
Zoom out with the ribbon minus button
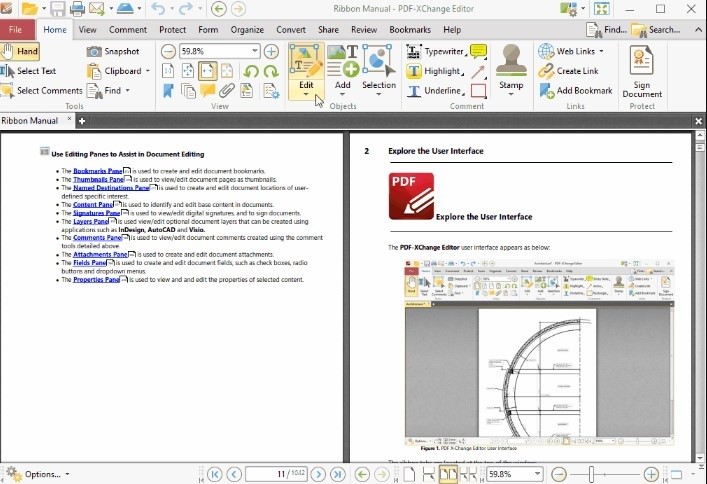(168, 51)
